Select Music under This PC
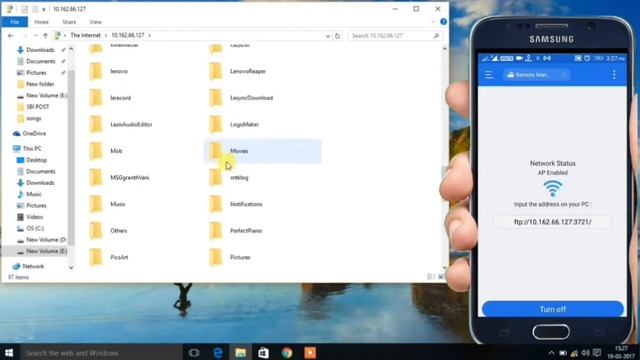The height and width of the screenshot is (360, 640). pyautogui.click(x=33, y=194)
